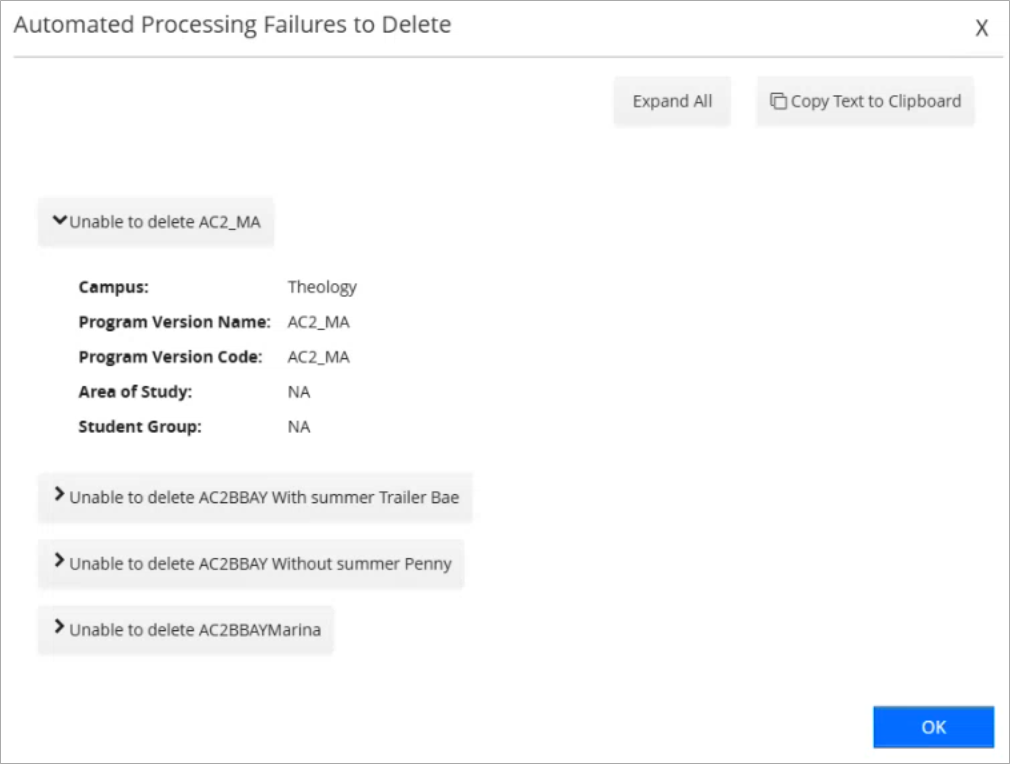Confirm the dialog with OK
The image size is (1010, 764).
pos(932,727)
